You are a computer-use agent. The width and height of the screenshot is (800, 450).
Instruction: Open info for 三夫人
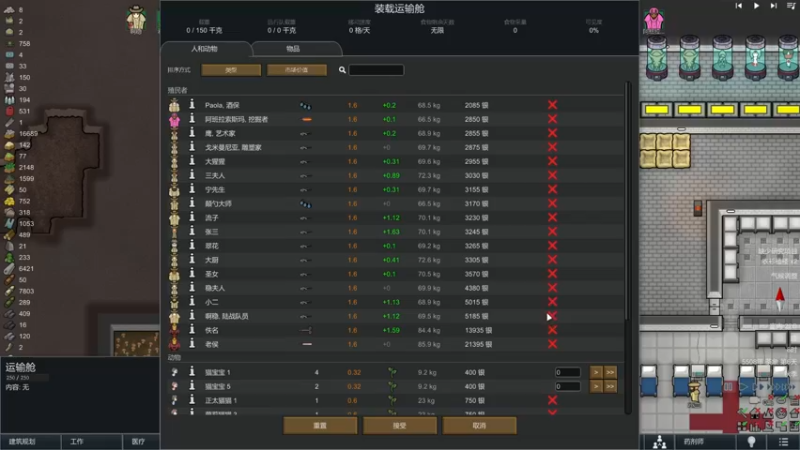tap(192, 175)
